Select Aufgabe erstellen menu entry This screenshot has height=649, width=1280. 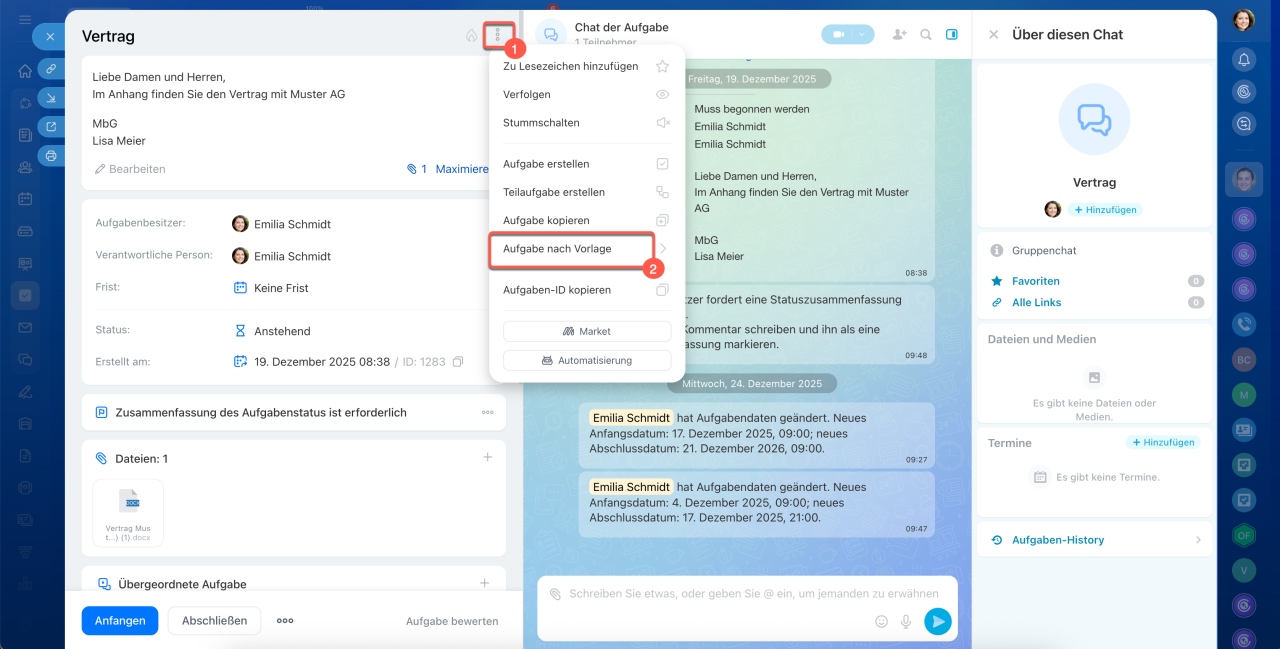[x=586, y=163]
